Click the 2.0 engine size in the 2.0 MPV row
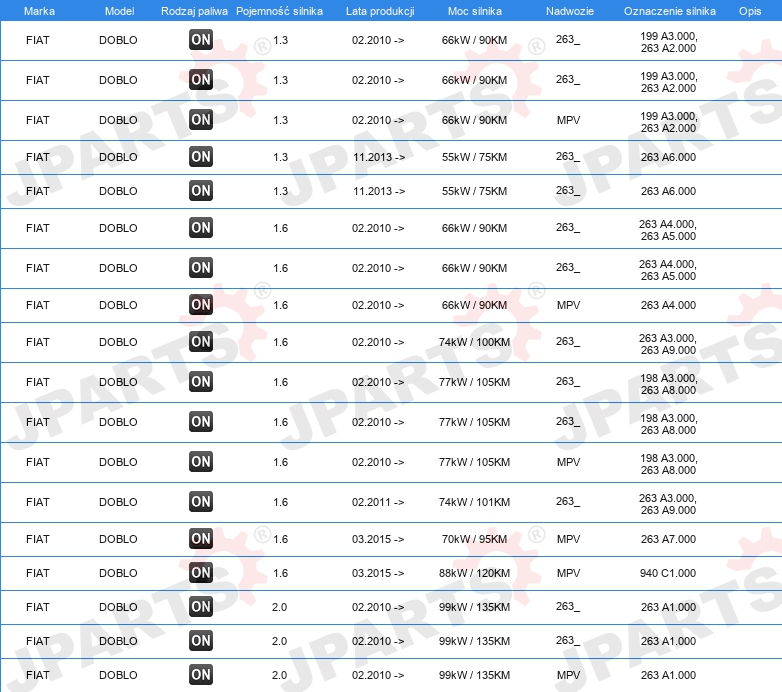Image resolution: width=782 pixels, height=692 pixels. tap(279, 676)
